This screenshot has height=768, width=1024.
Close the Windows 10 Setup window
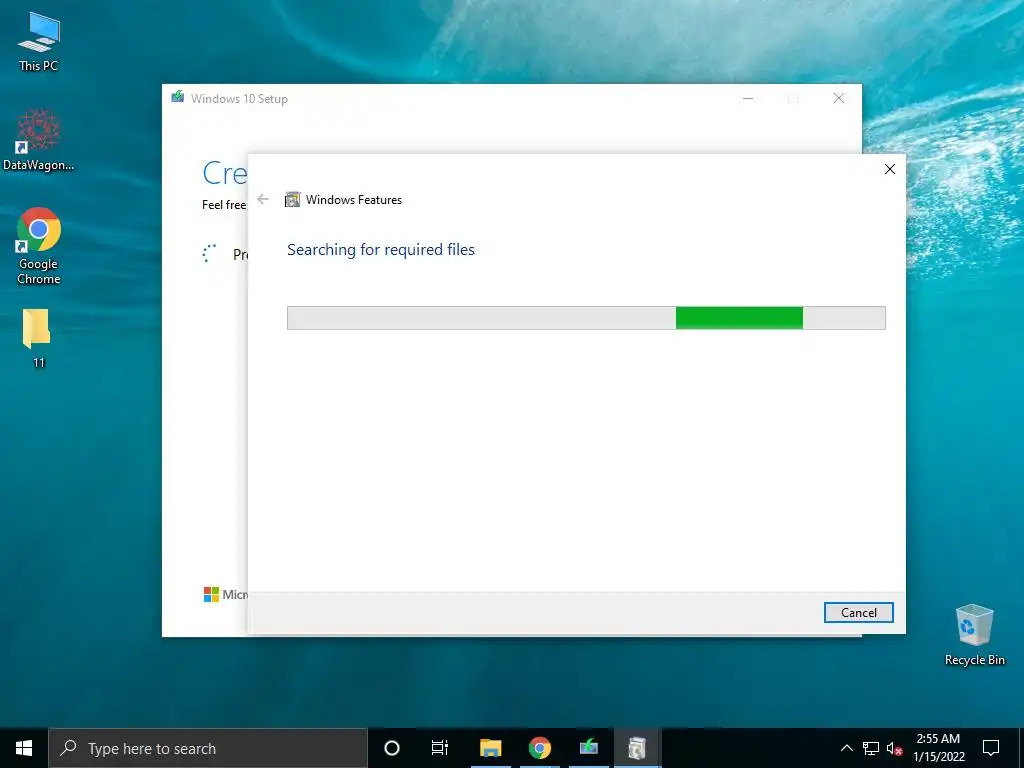(839, 99)
